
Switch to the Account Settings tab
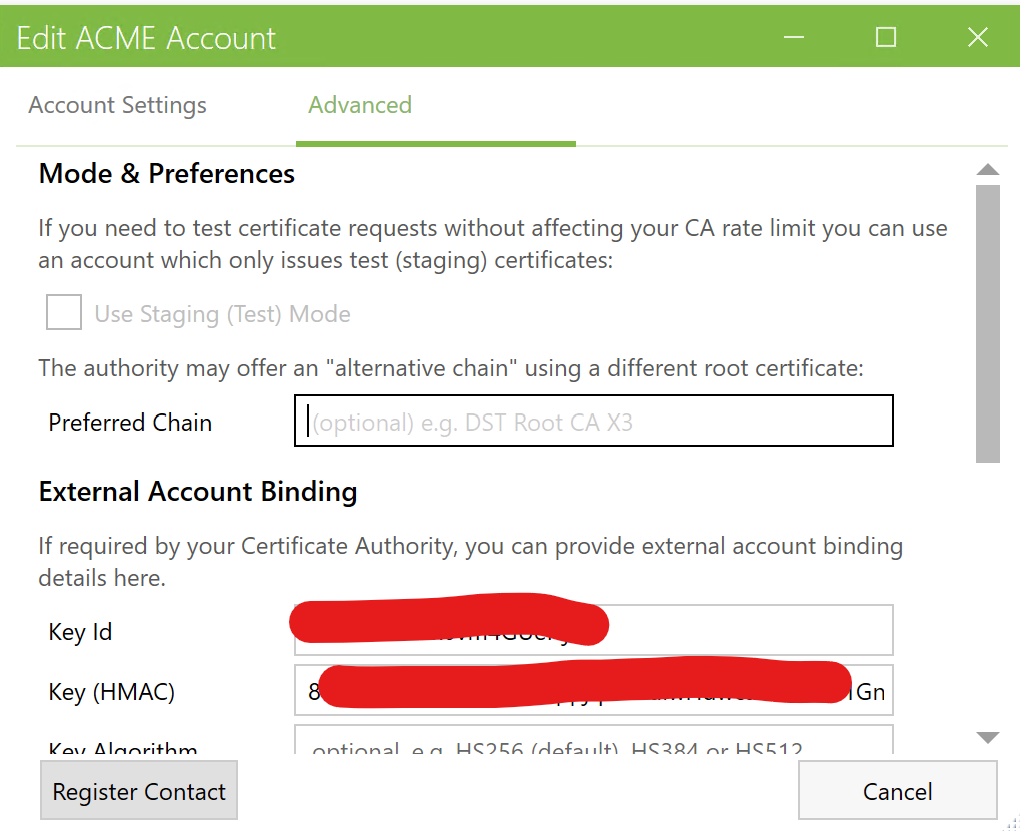pyautogui.click(x=117, y=105)
